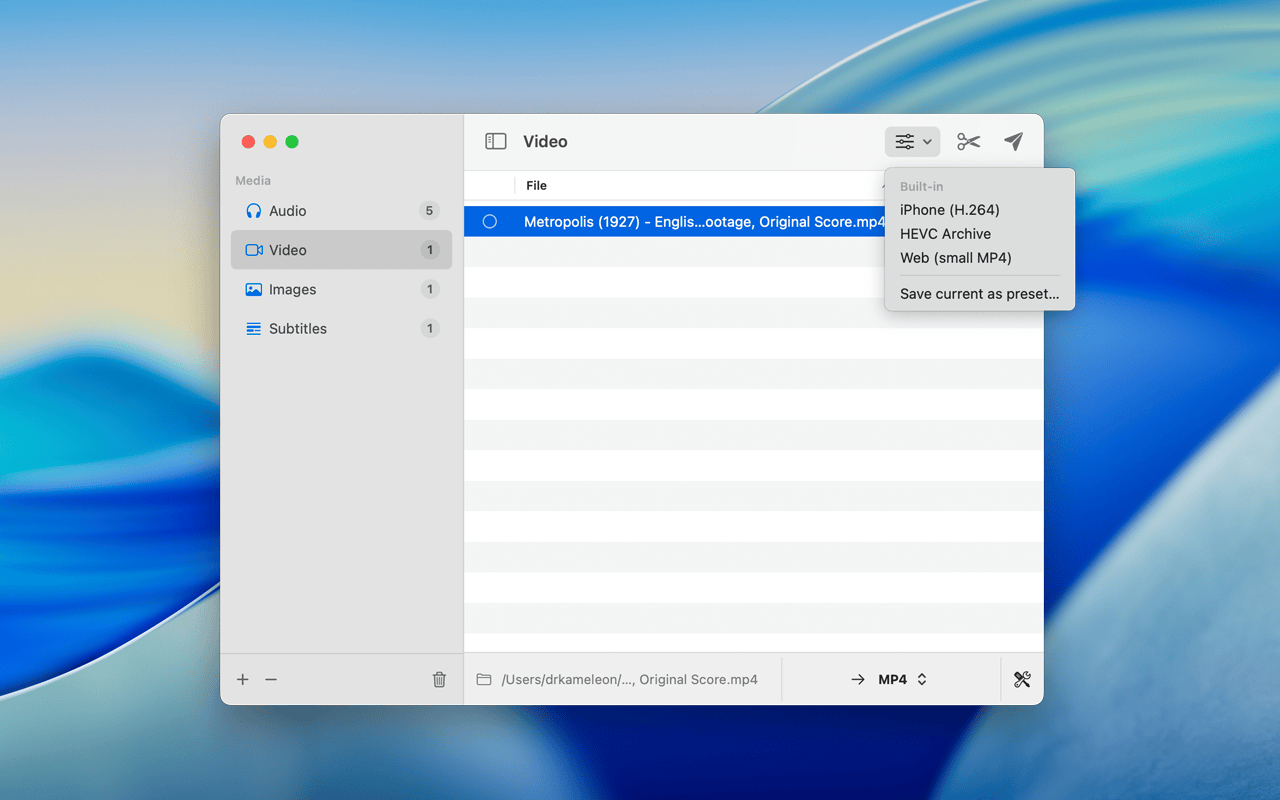Image resolution: width=1280 pixels, height=800 pixels.
Task: Open the Subtitles media category
Action: 341,329
